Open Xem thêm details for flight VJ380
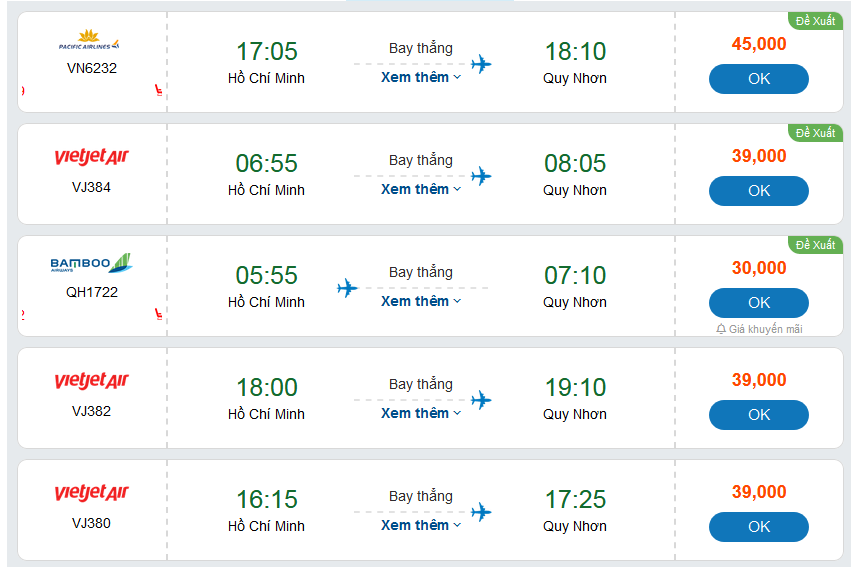This screenshot has height=567, width=851. (x=421, y=525)
